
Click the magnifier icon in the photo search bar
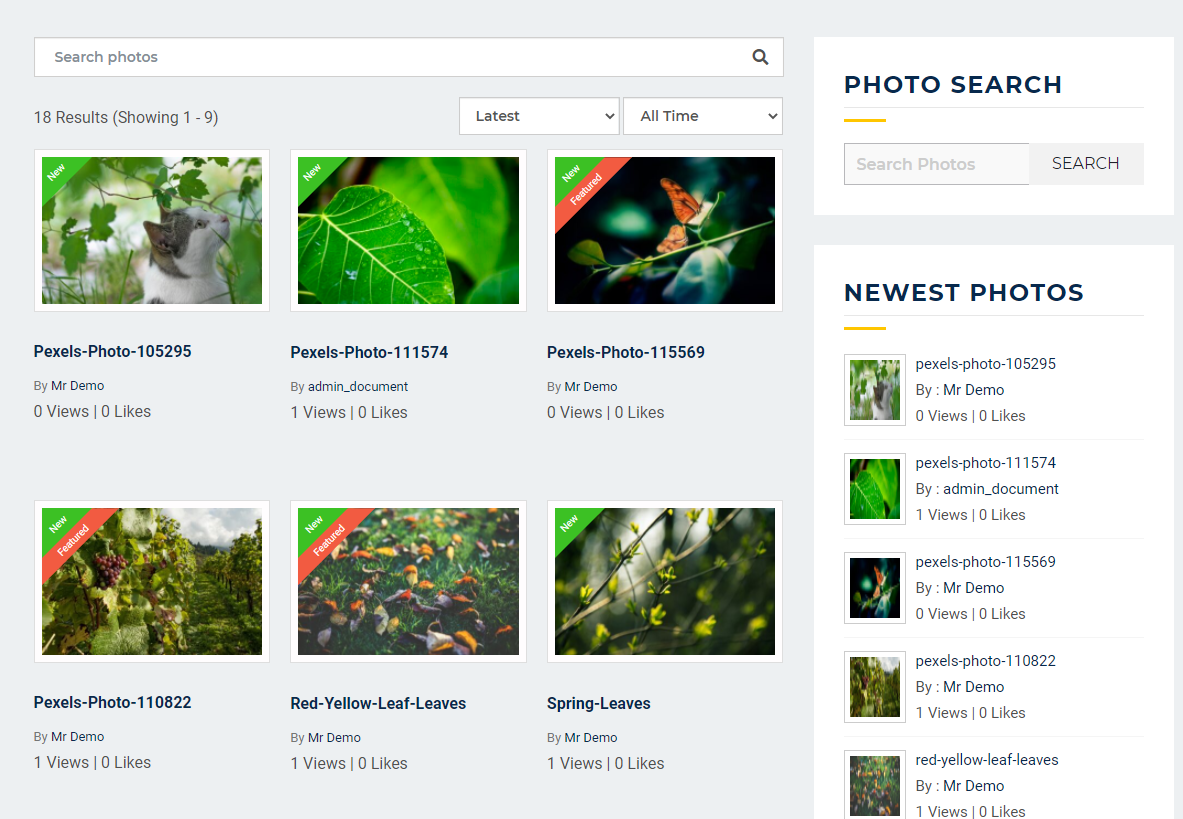[x=760, y=57]
